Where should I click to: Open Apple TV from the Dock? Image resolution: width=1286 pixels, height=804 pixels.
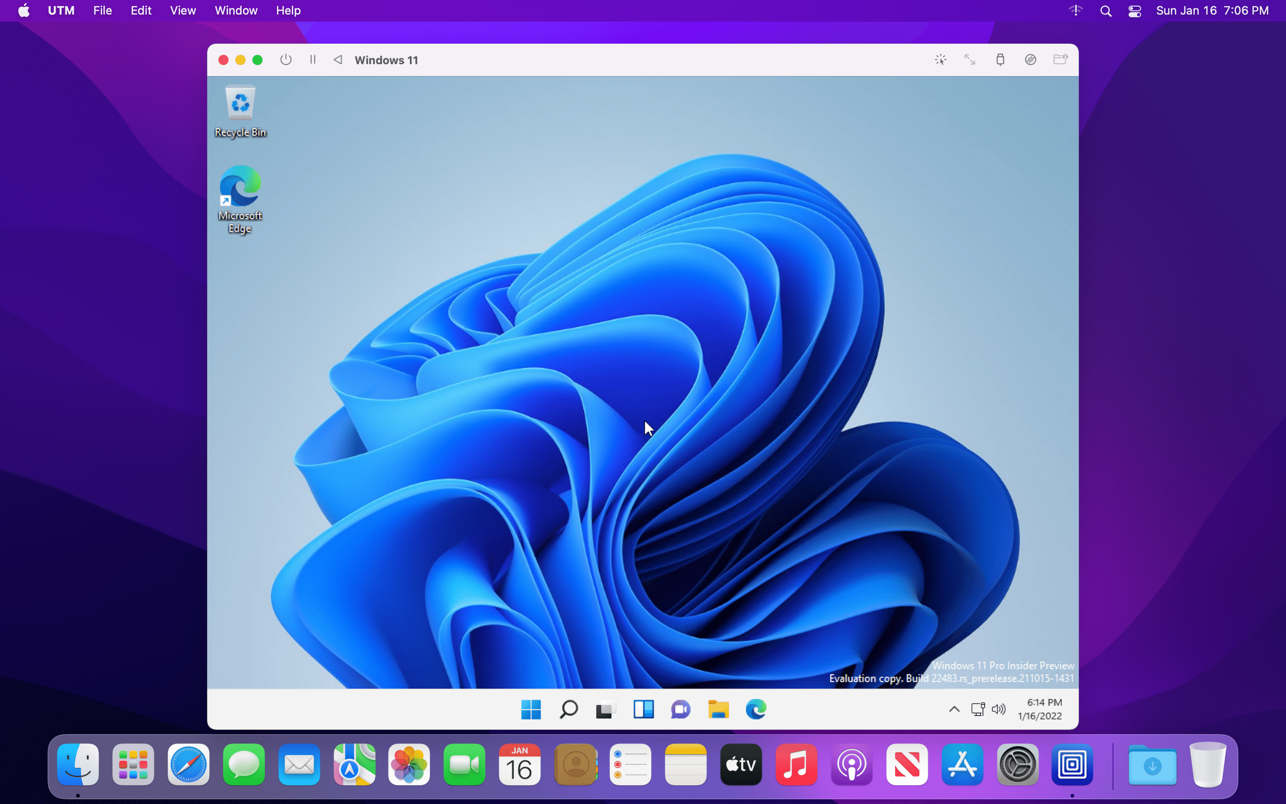tap(741, 765)
